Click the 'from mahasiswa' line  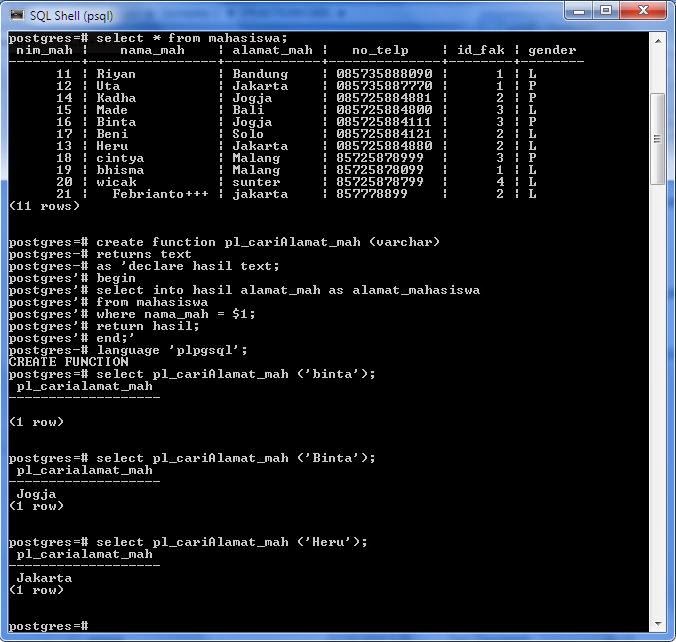point(108,302)
